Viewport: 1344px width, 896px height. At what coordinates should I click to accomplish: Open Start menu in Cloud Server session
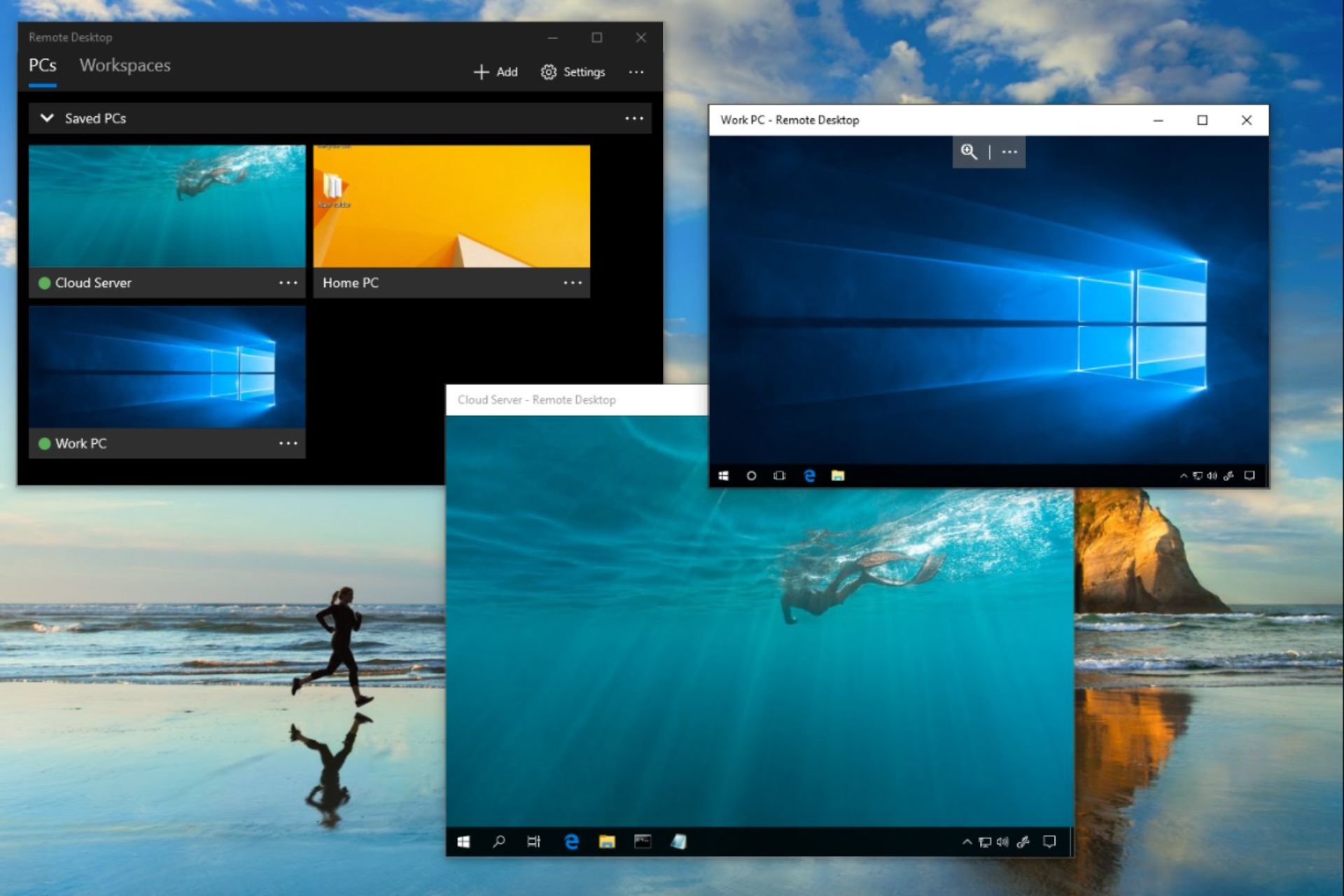pyautogui.click(x=463, y=841)
